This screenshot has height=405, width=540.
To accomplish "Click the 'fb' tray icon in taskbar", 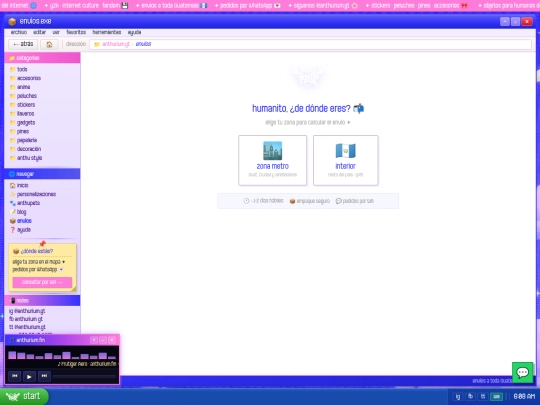I will click(x=470, y=396).
